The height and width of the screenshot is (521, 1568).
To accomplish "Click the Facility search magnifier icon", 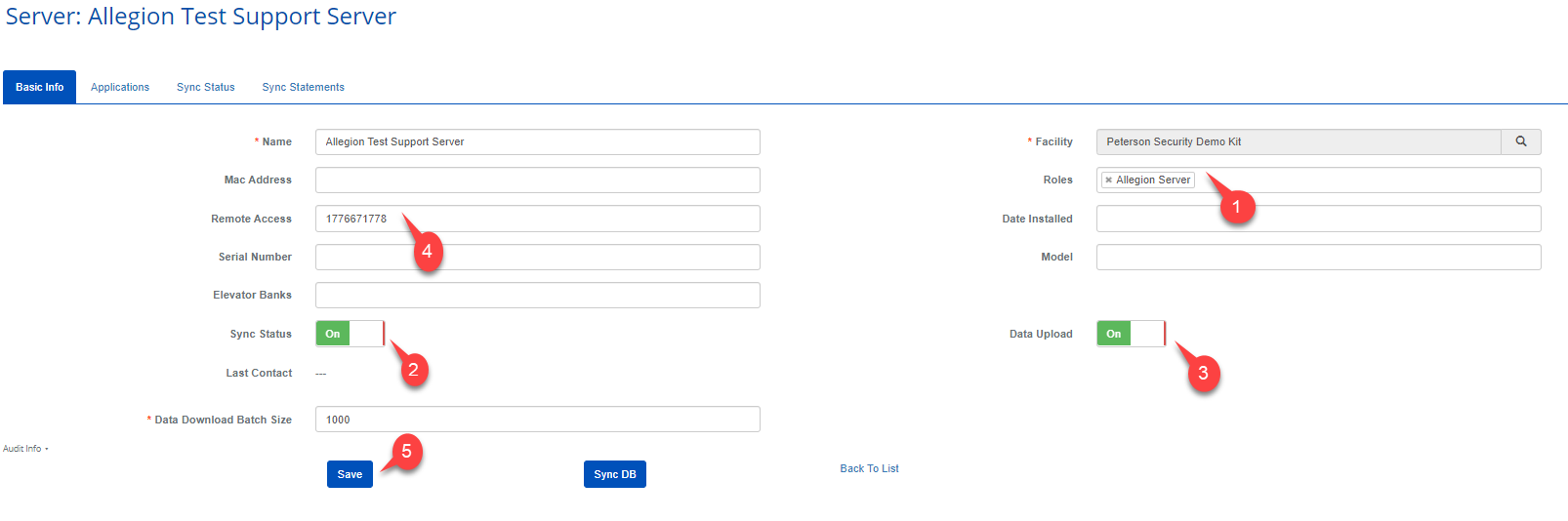I will click(x=1520, y=141).
